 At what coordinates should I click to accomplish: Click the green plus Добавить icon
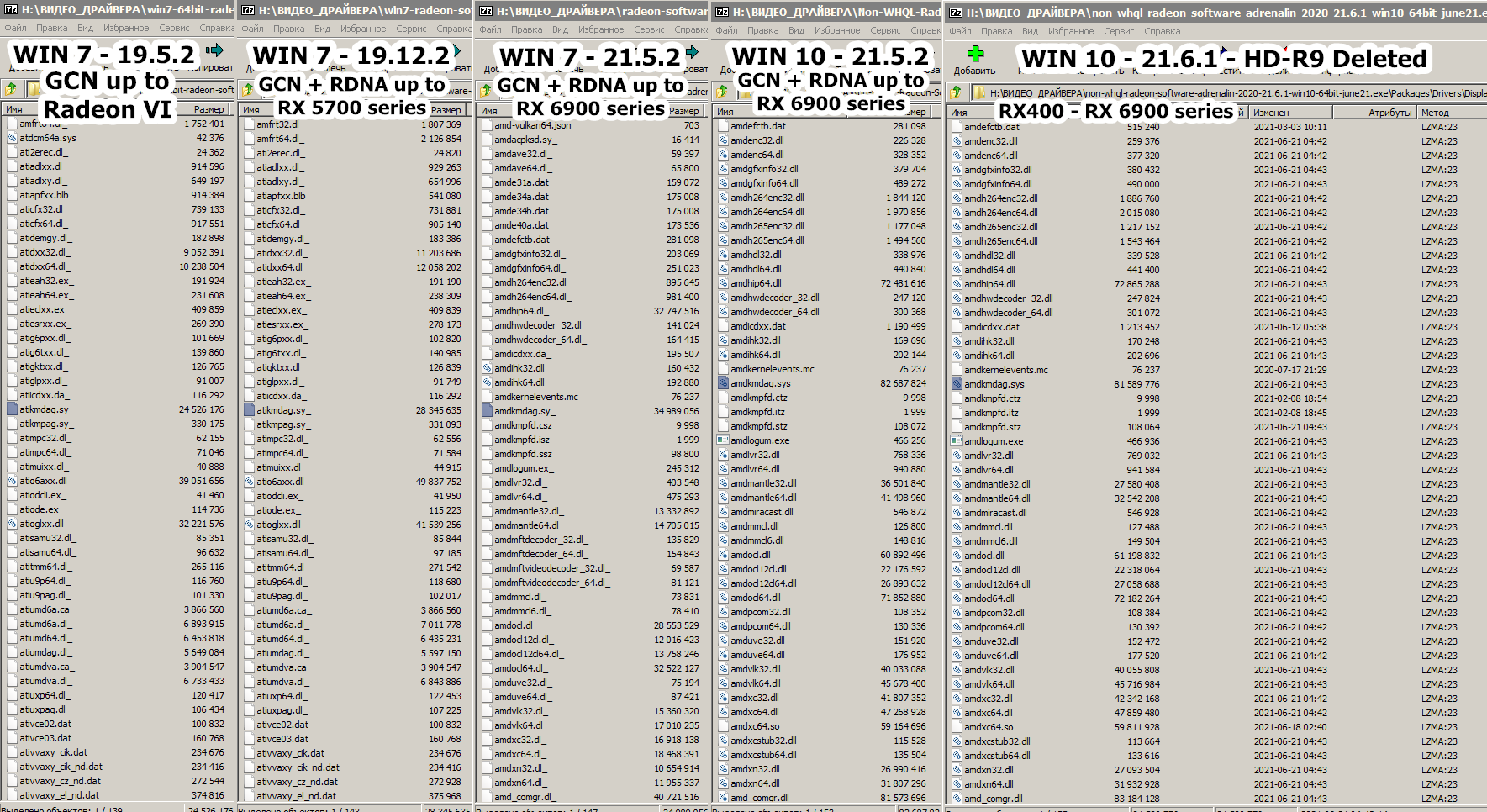tap(975, 54)
